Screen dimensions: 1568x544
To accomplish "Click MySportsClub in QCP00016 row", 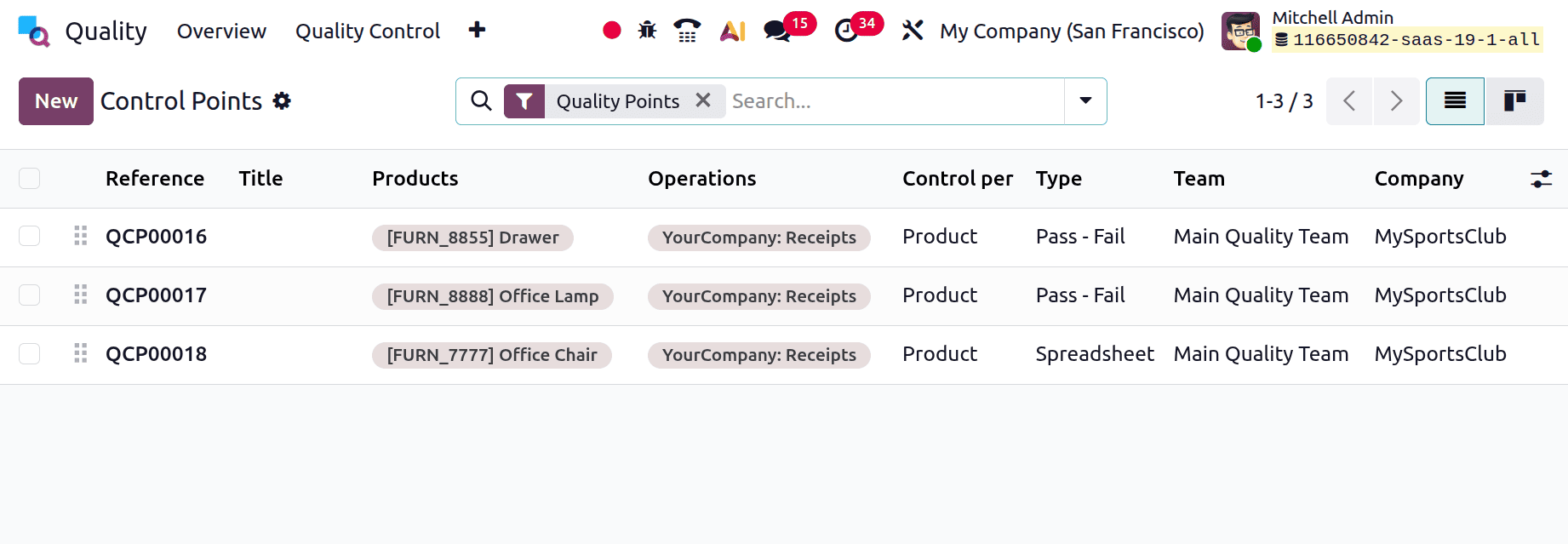I will (1440, 237).
